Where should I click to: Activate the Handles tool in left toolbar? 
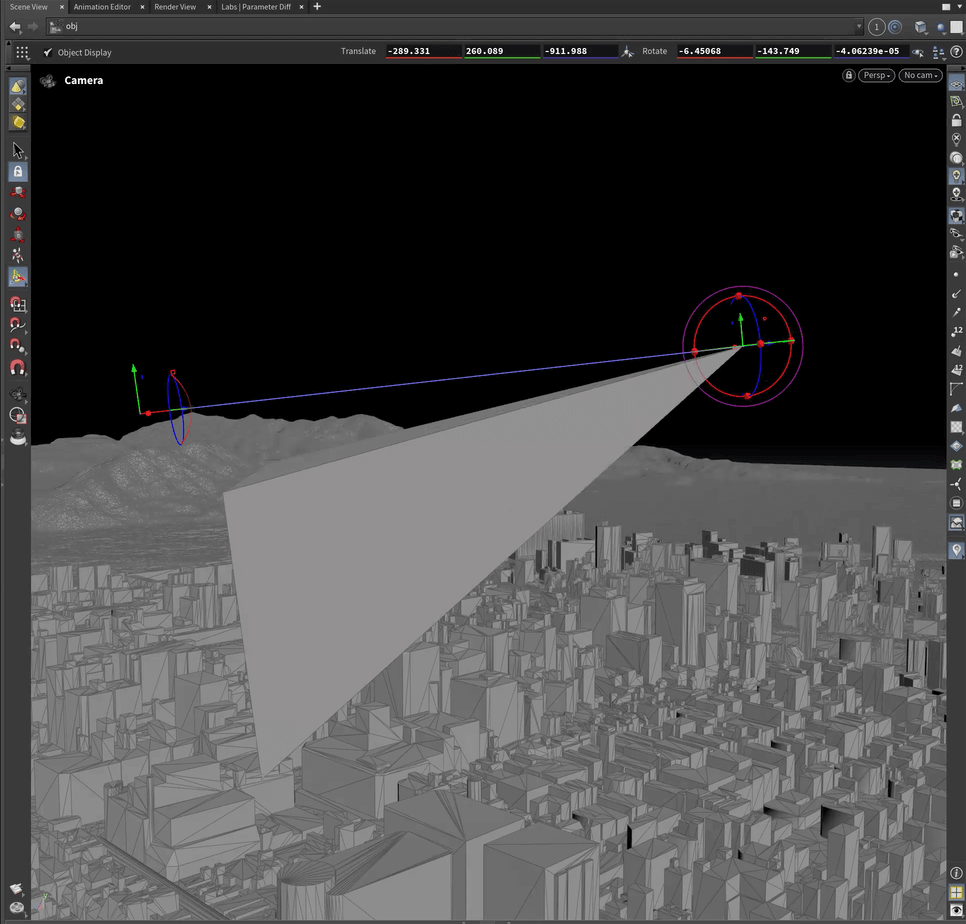tap(17, 277)
